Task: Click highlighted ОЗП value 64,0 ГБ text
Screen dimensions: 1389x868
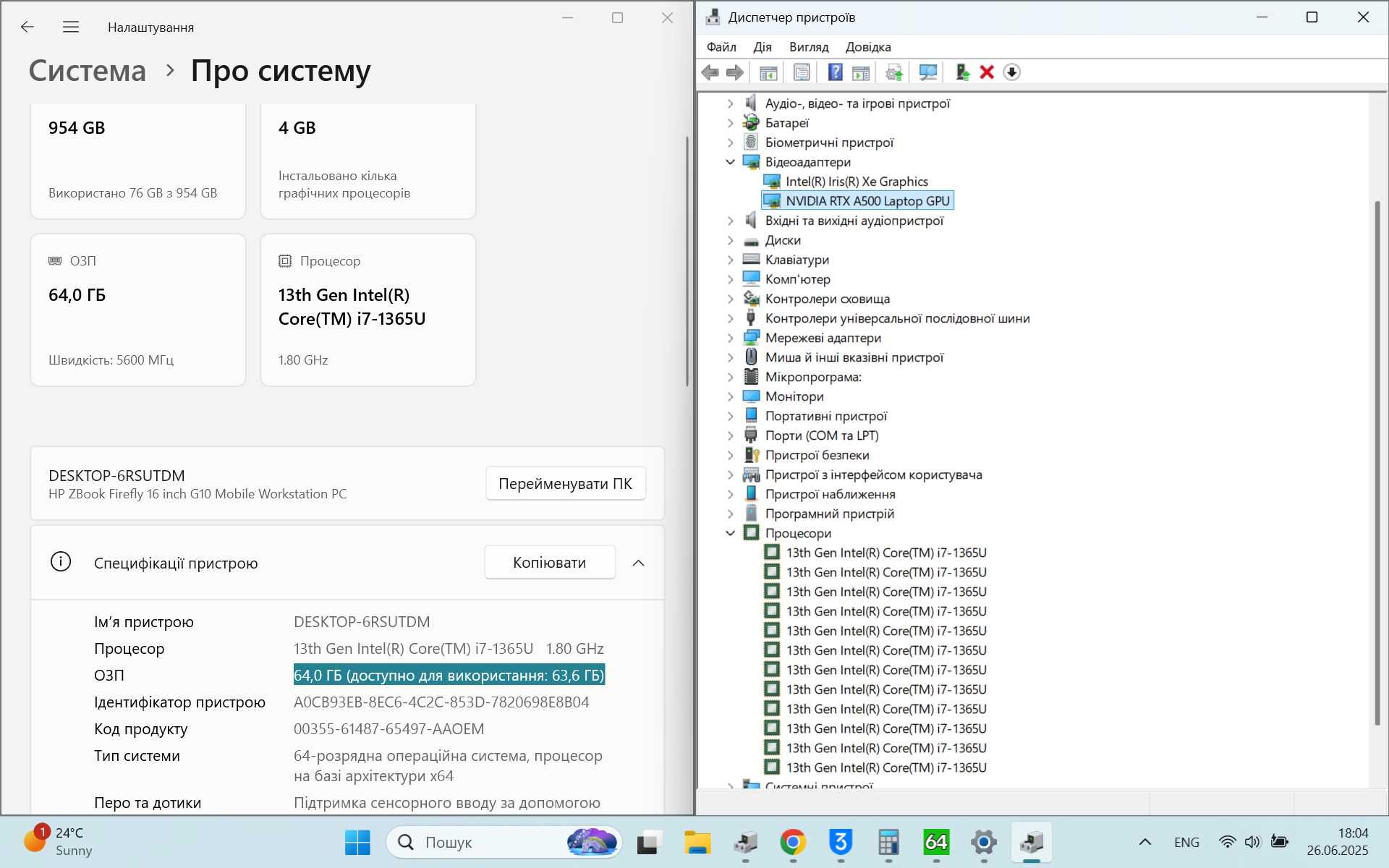Action: pyautogui.click(x=449, y=676)
